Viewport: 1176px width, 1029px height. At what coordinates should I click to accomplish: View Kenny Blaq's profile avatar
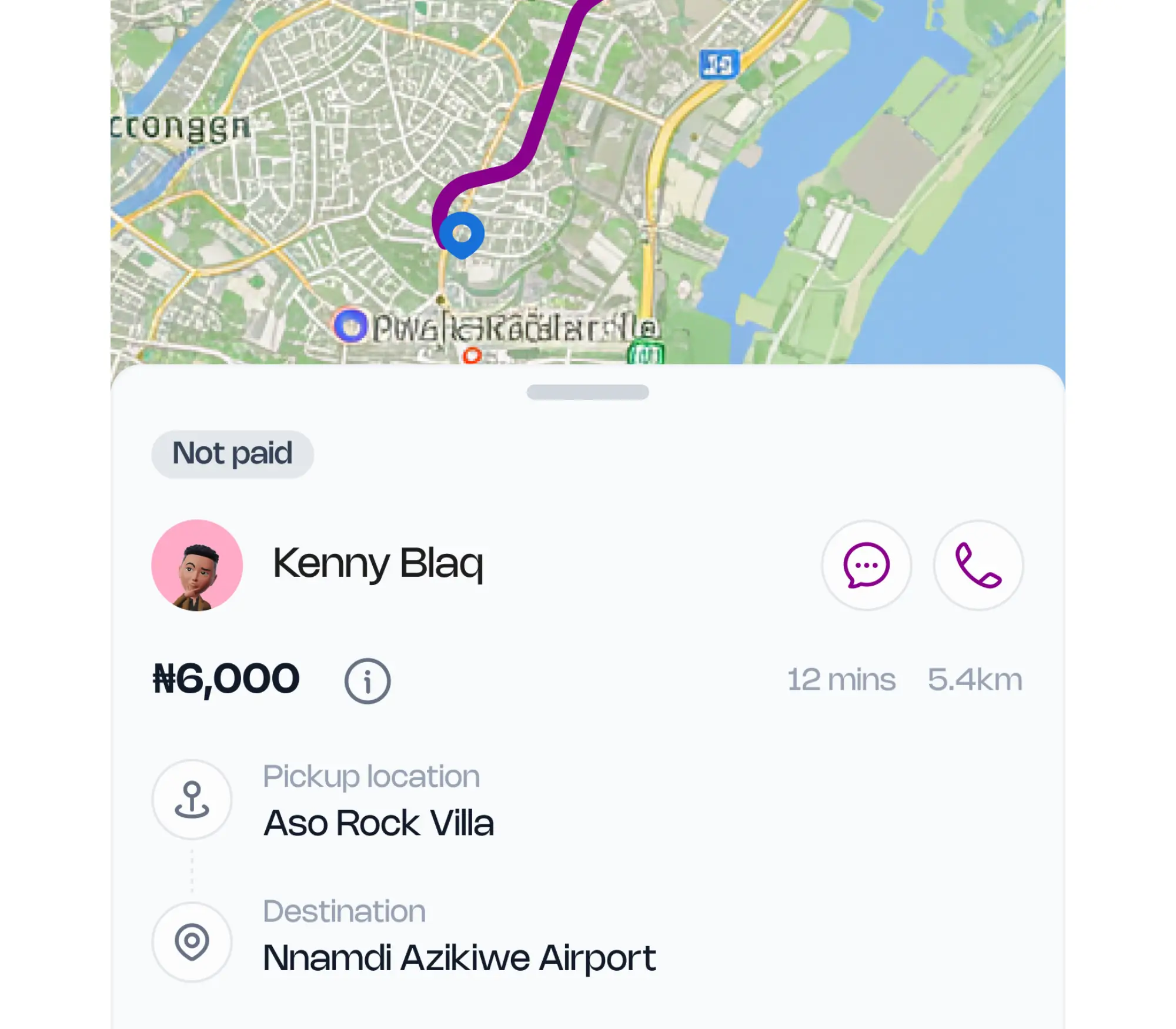click(x=197, y=565)
